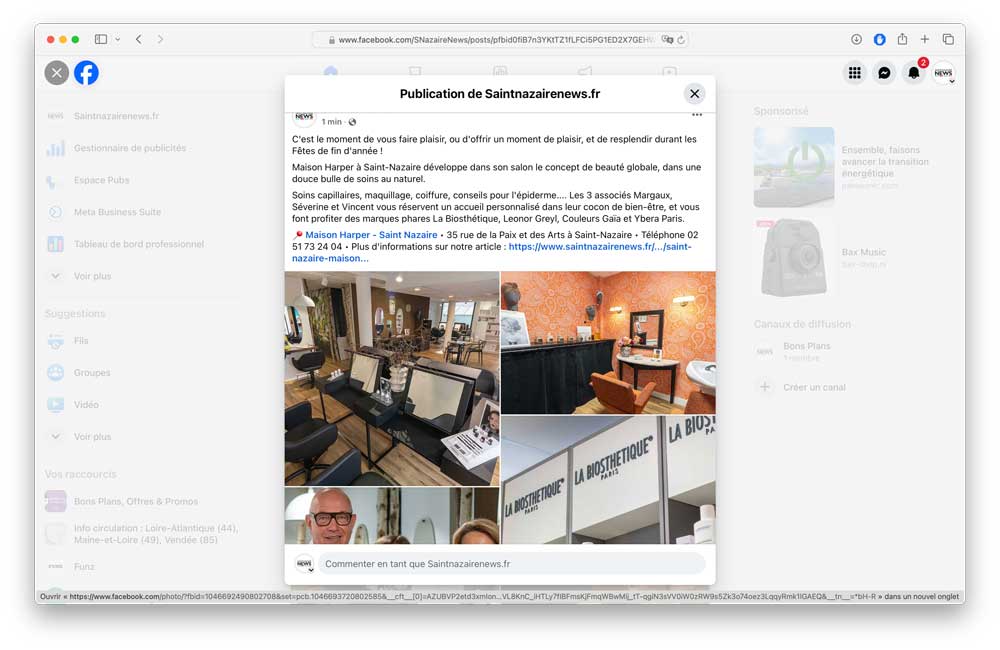Image resolution: width=1000 pixels, height=650 pixels.
Task: Open the saintnazairenews.fr article link
Action: (x=599, y=246)
